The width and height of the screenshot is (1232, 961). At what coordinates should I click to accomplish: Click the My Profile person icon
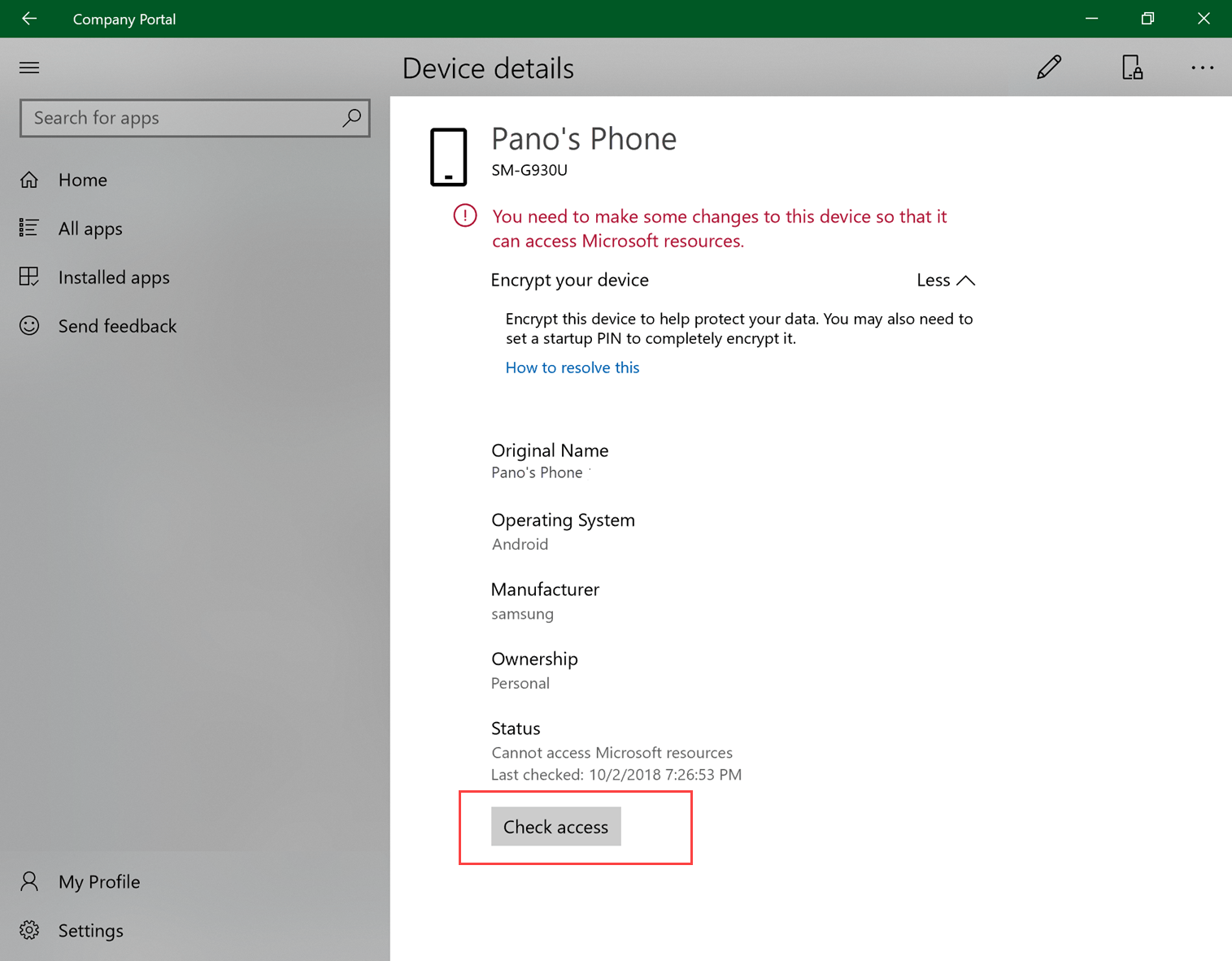28,881
